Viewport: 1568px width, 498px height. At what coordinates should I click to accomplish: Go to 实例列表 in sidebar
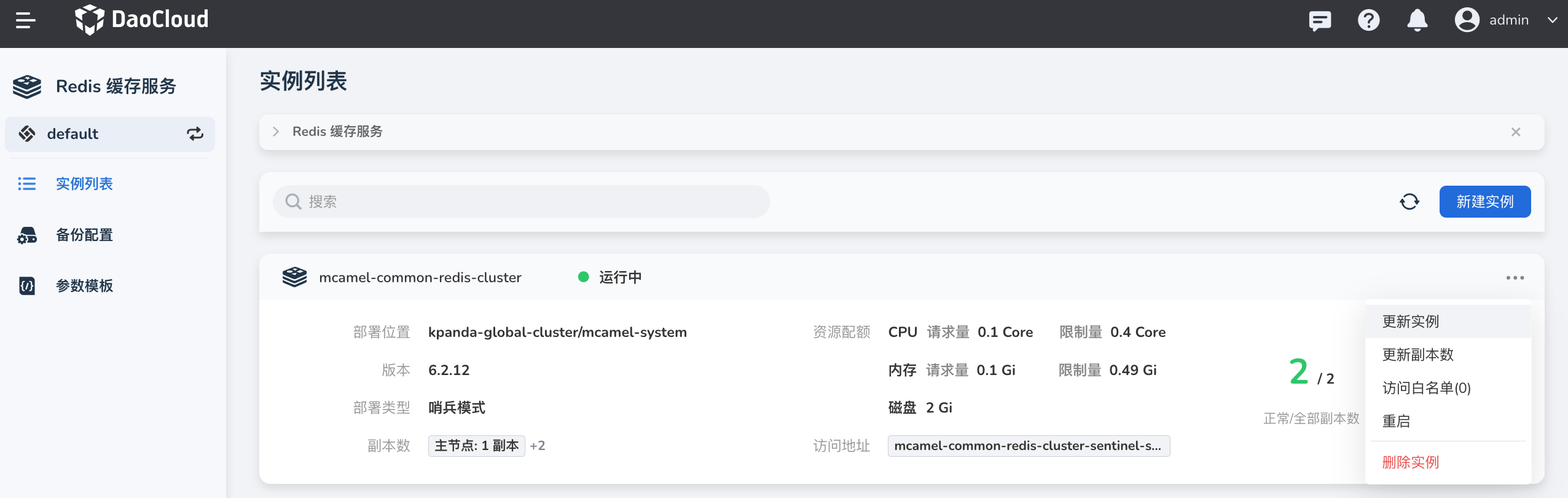[x=84, y=184]
